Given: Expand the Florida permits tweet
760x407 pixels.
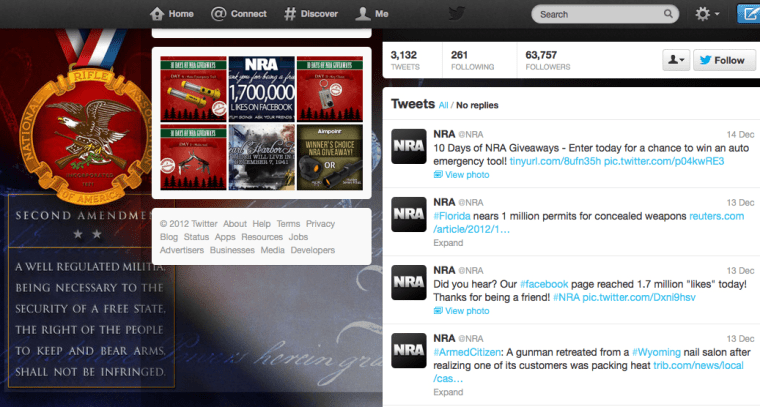Looking at the screenshot, I should (448, 243).
